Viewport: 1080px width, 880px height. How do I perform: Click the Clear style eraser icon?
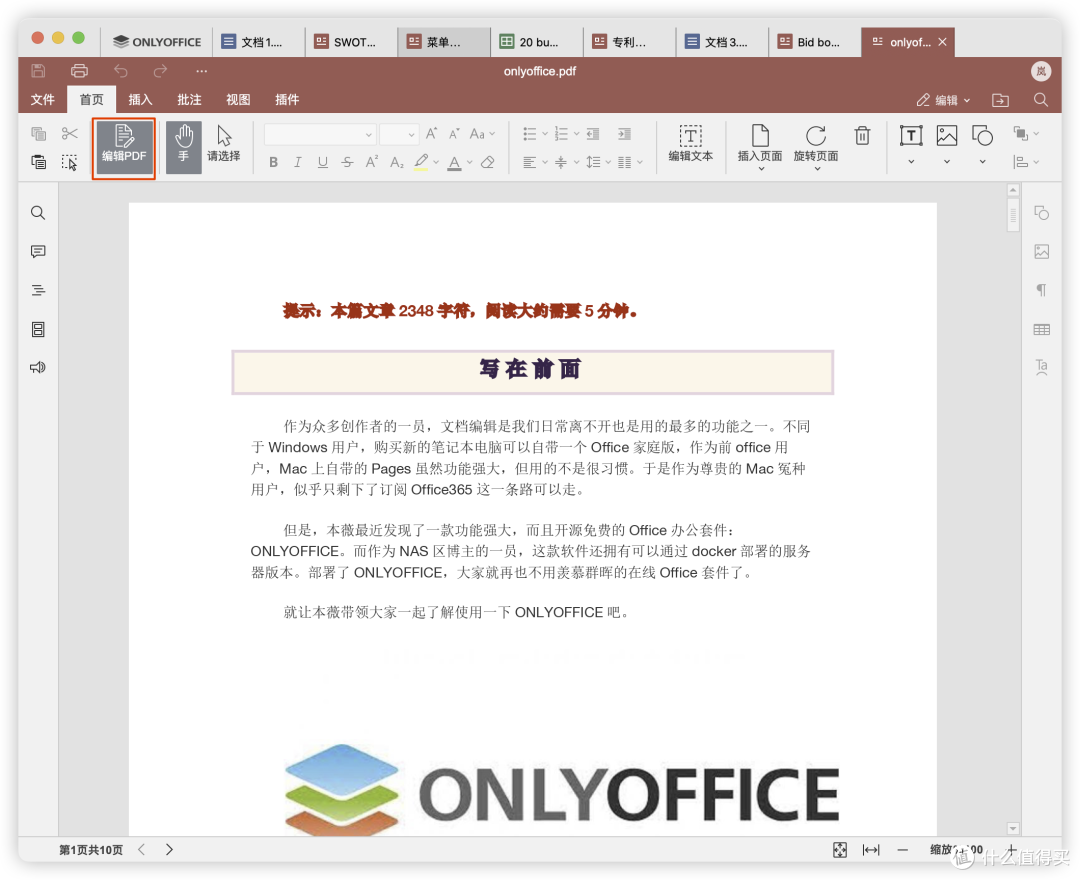pos(488,163)
